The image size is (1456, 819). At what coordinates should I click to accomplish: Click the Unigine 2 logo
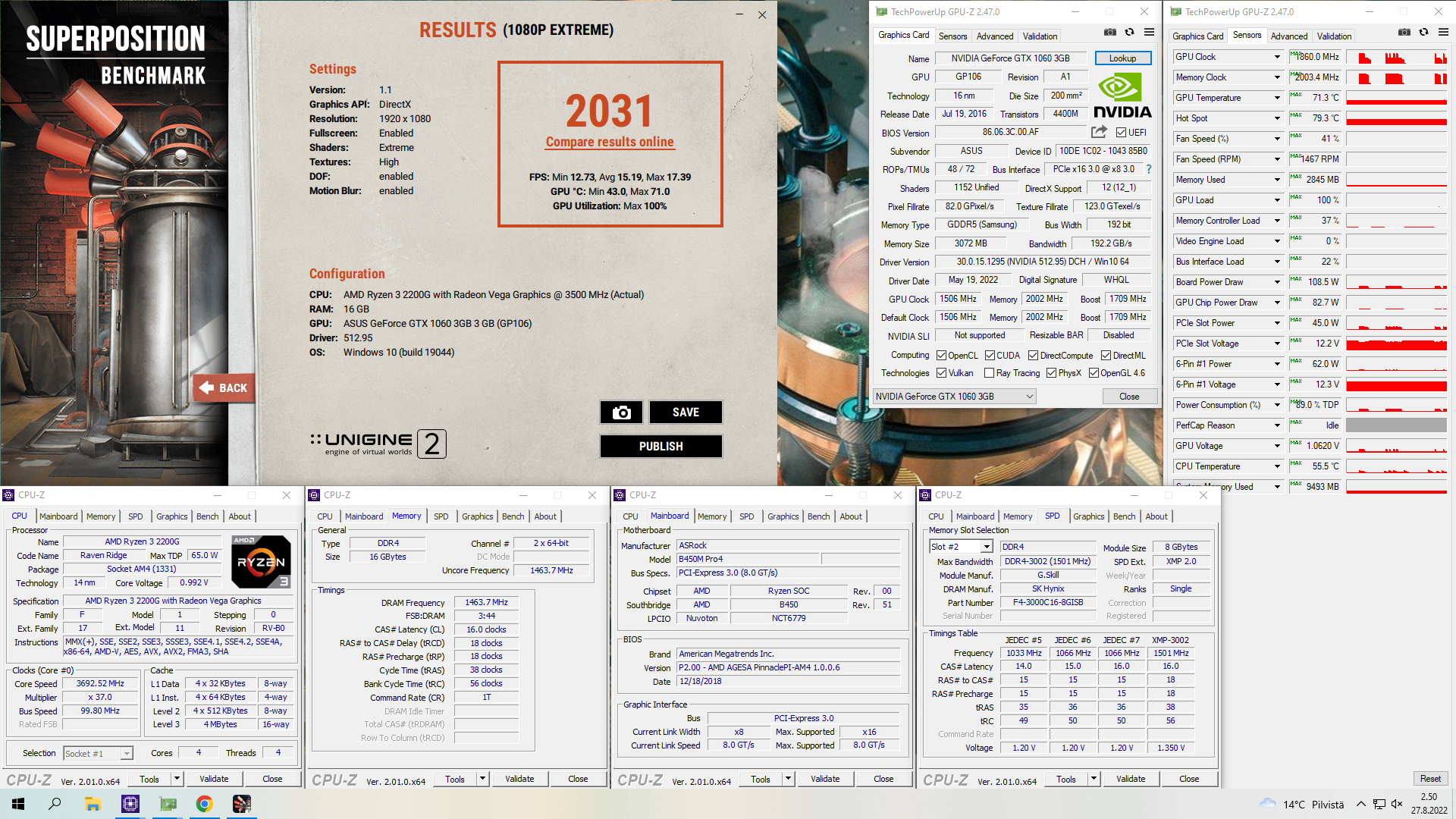click(378, 444)
